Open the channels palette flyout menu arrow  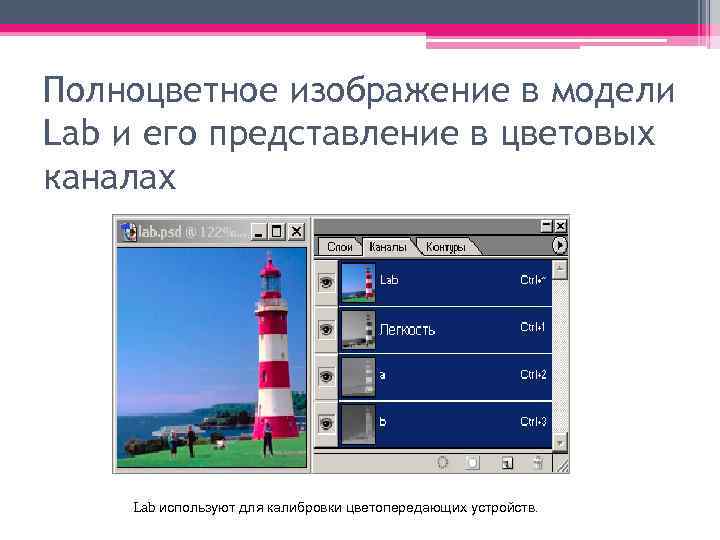pos(559,246)
